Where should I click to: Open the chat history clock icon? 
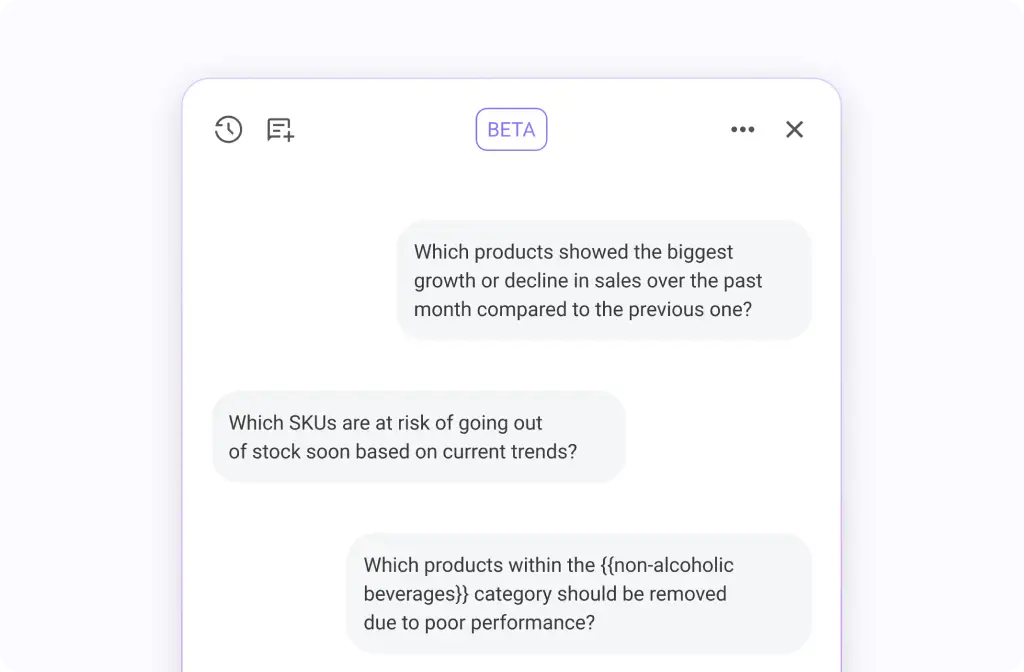(228, 129)
